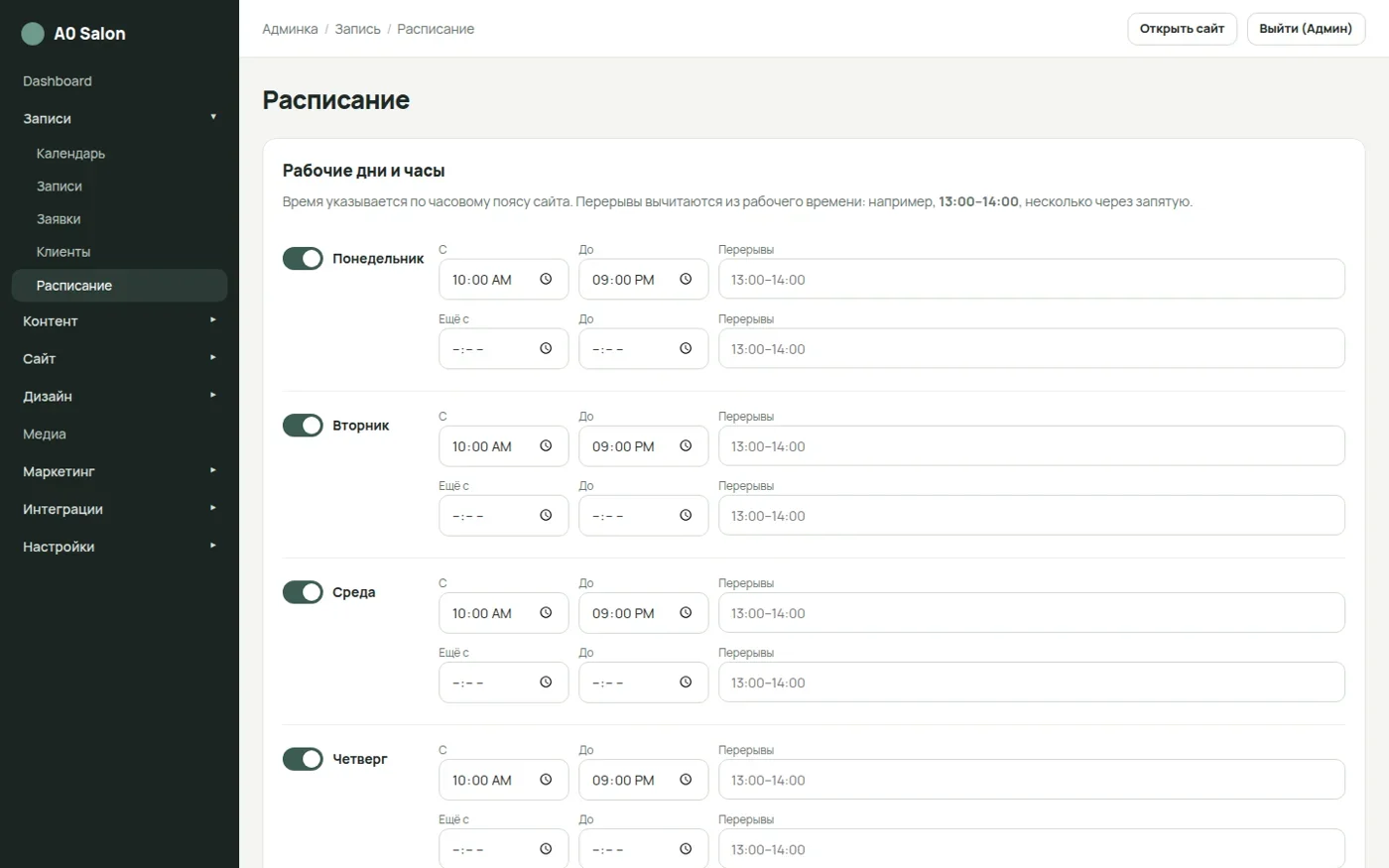The image size is (1389, 868).
Task: Open time picker for Tuesday start time
Action: 546,446
